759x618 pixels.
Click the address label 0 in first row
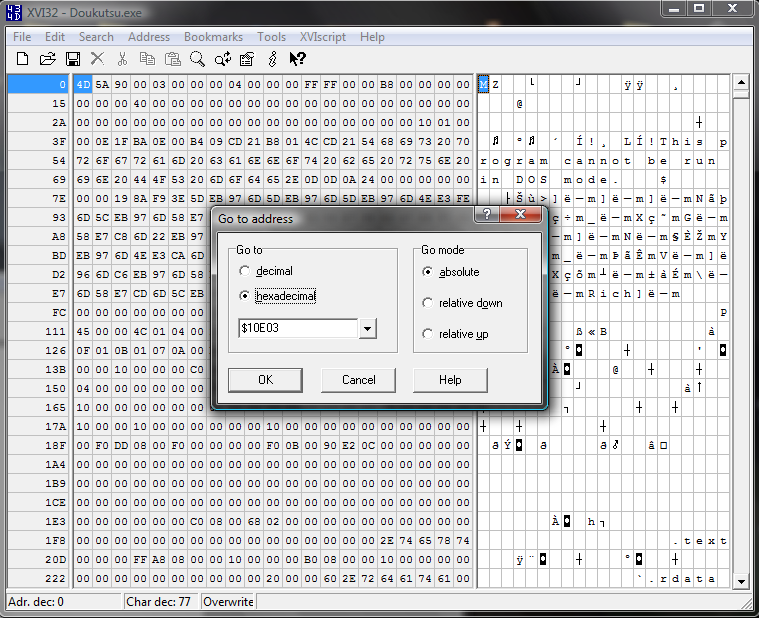[x=38, y=84]
